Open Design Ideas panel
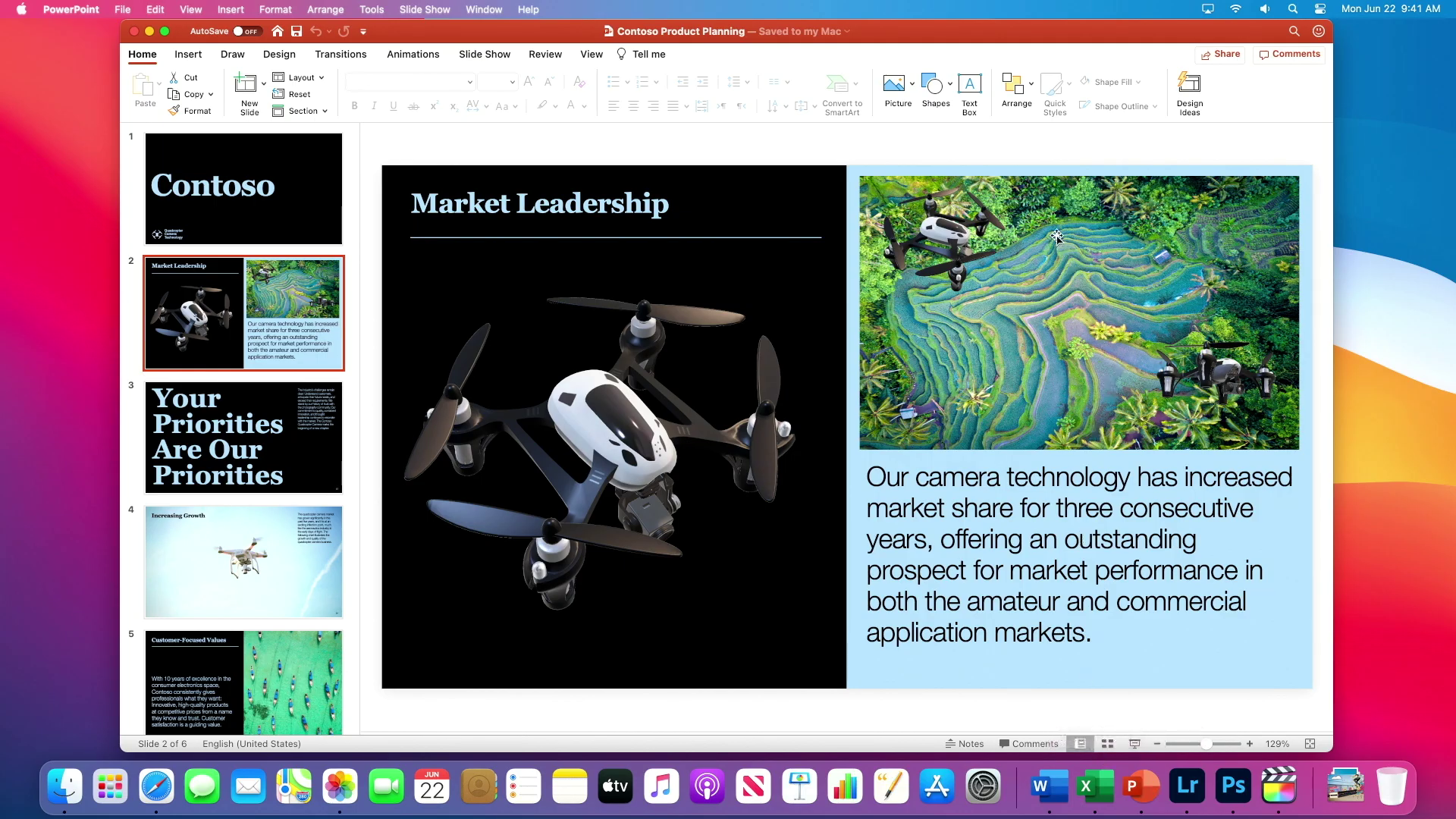 click(1189, 91)
